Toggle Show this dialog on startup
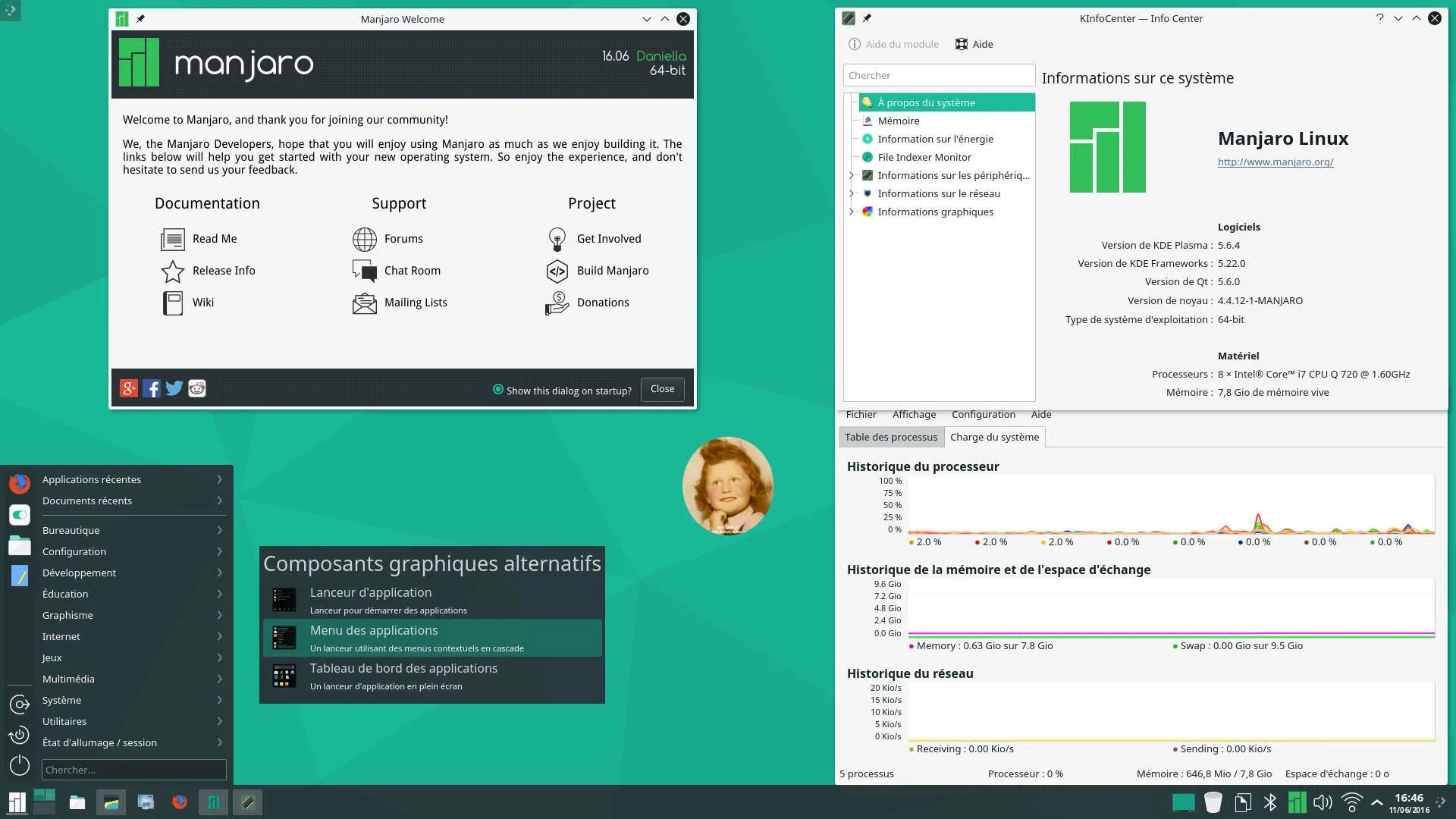The image size is (1456, 819). (498, 390)
